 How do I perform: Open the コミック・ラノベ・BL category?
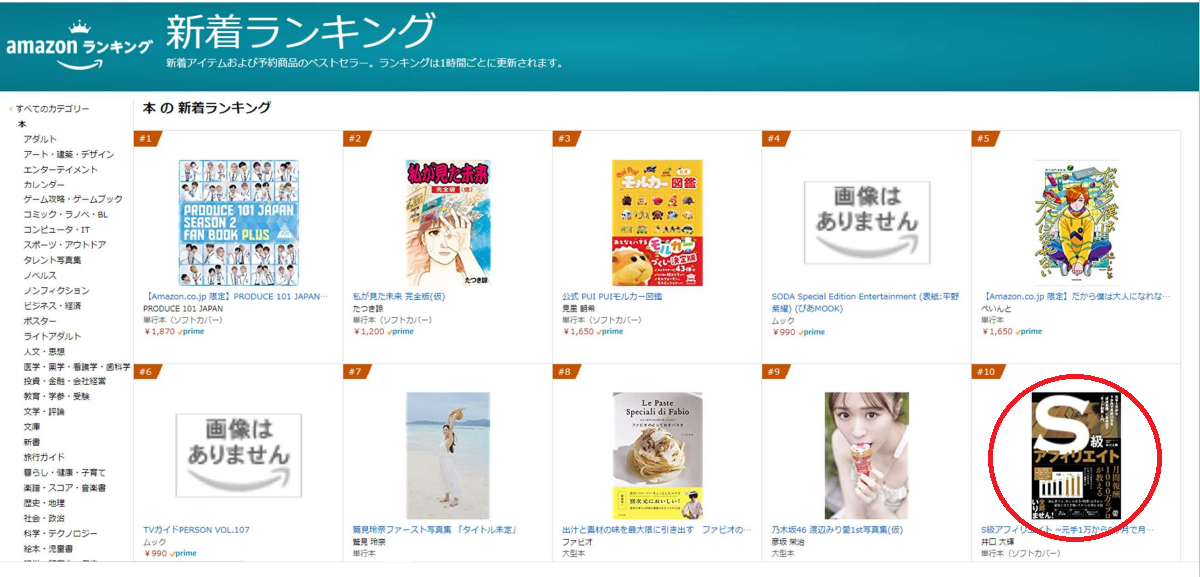(66, 215)
